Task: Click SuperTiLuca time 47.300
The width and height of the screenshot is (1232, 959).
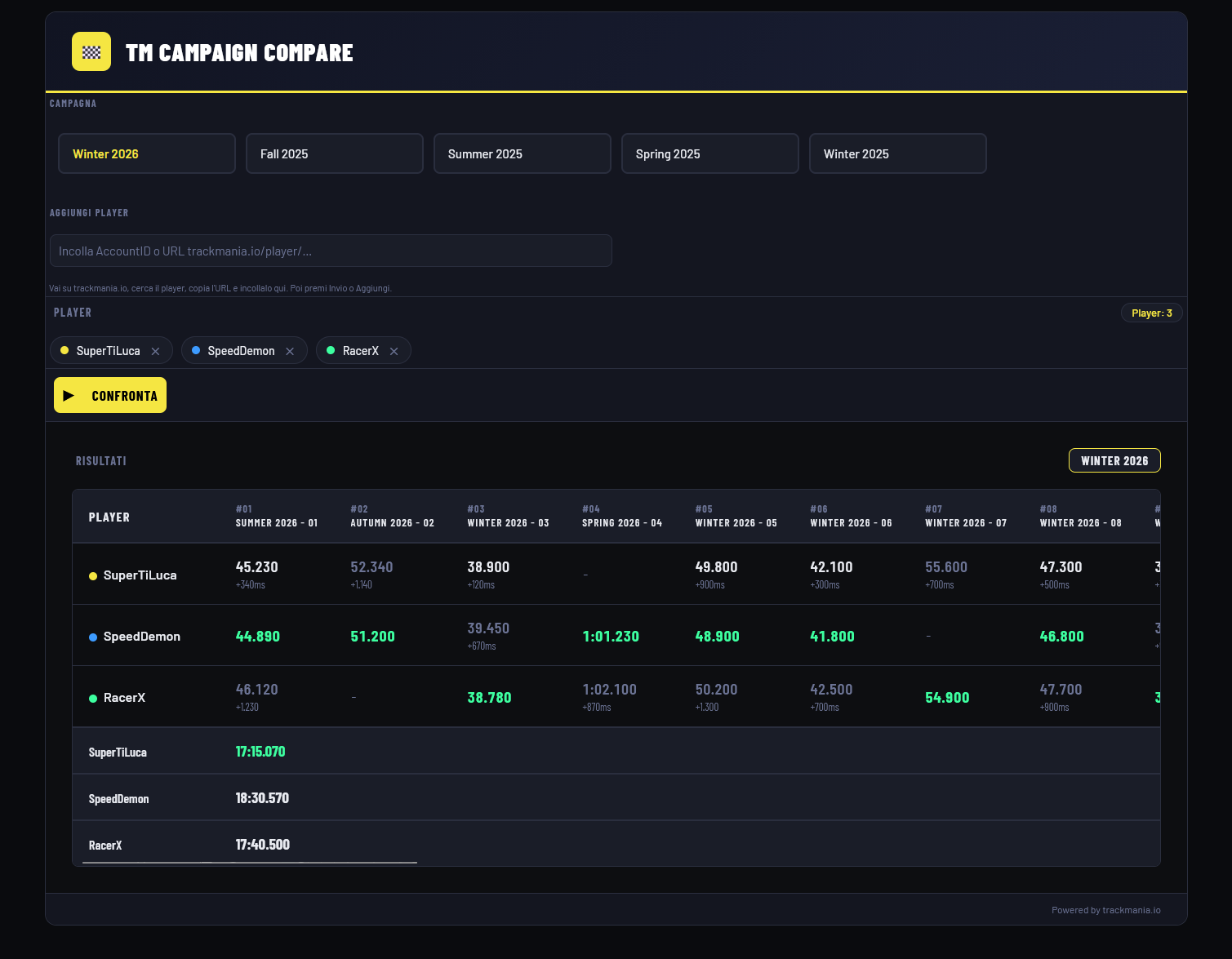Action: click(1061, 566)
